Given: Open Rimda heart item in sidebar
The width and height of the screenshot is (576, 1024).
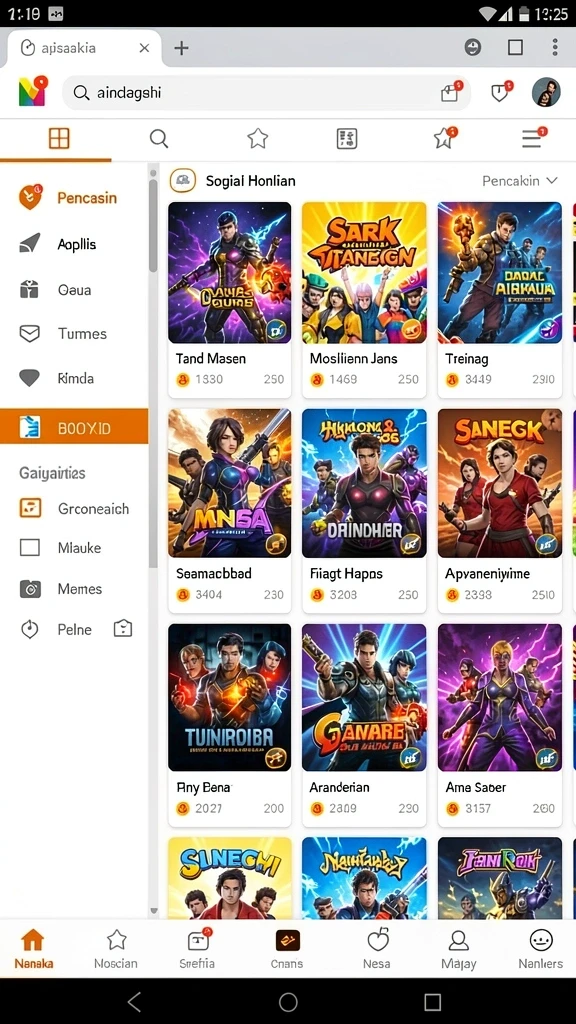Looking at the screenshot, I should 74,378.
